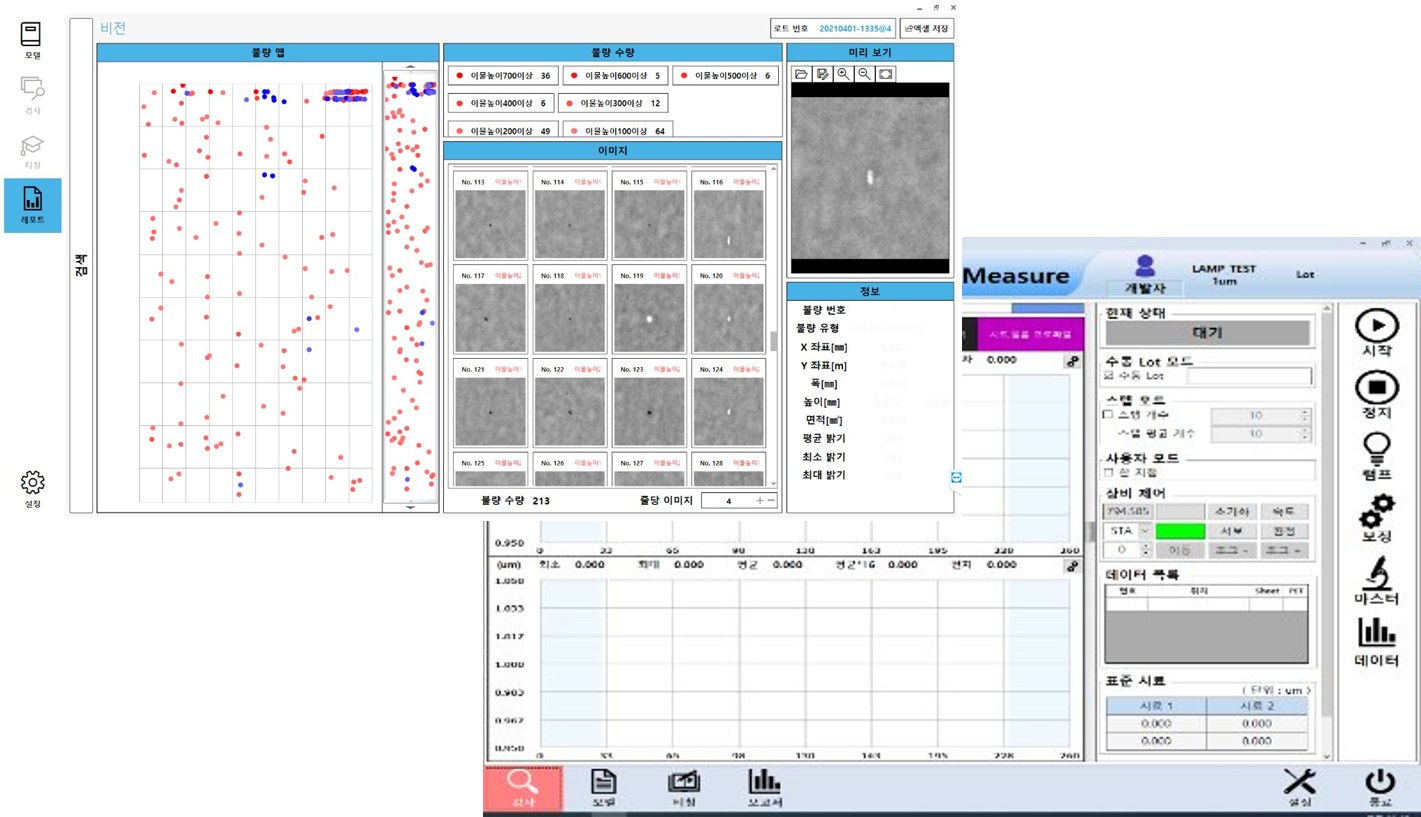Select defect thumbnail No. 119

pos(649,310)
